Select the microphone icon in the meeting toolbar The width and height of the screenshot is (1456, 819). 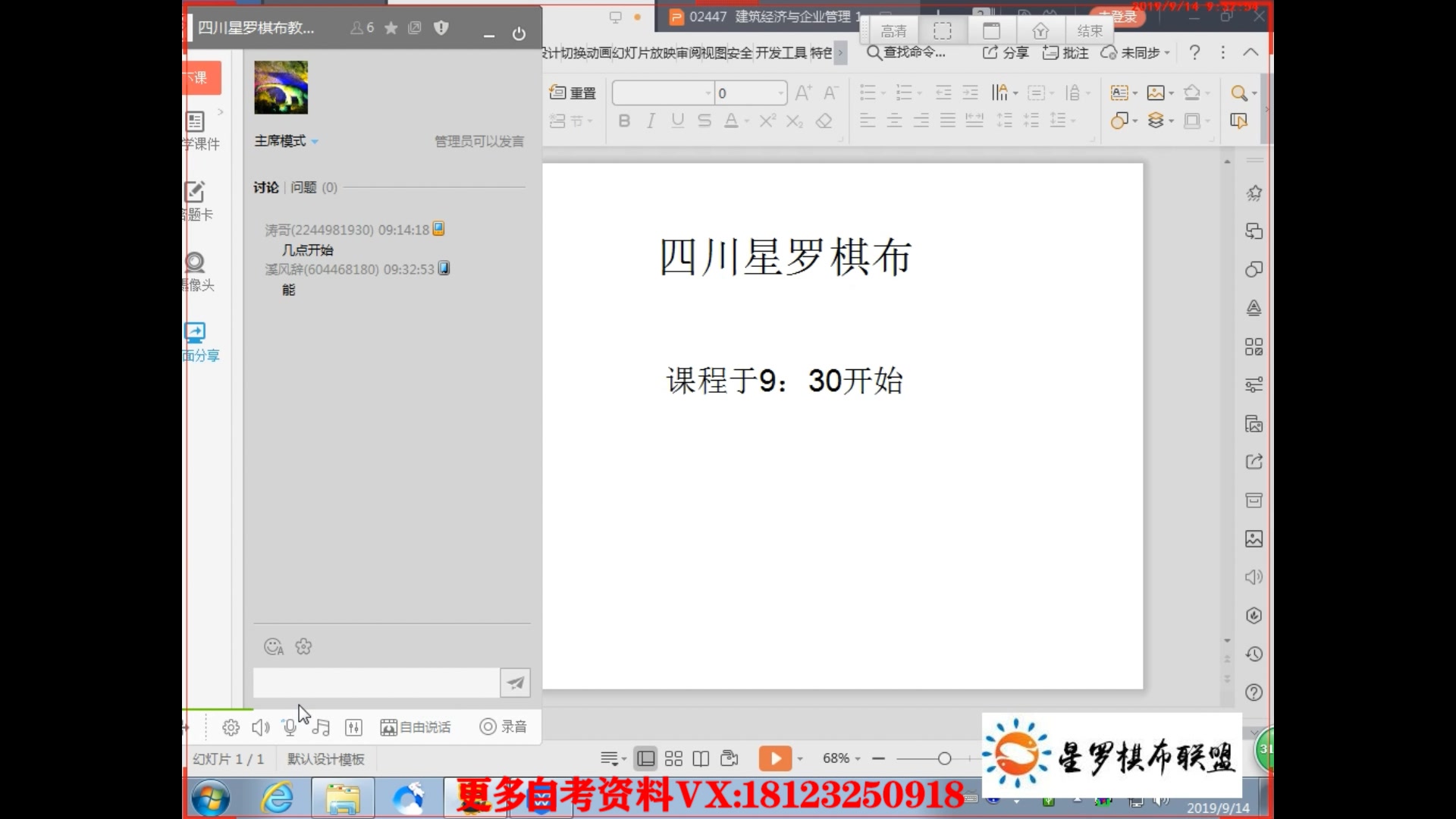(x=289, y=726)
